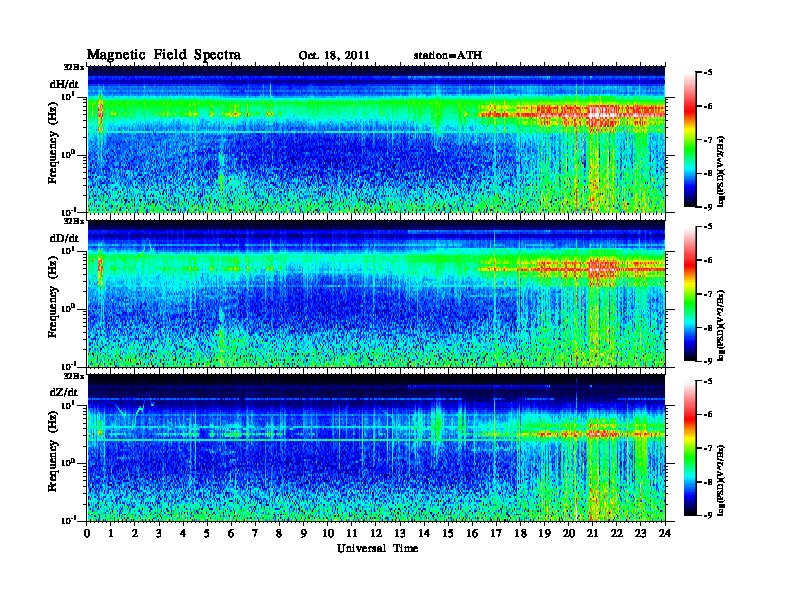Click the hour 9 tick label
This screenshot has height=612, width=792.
coord(303,533)
